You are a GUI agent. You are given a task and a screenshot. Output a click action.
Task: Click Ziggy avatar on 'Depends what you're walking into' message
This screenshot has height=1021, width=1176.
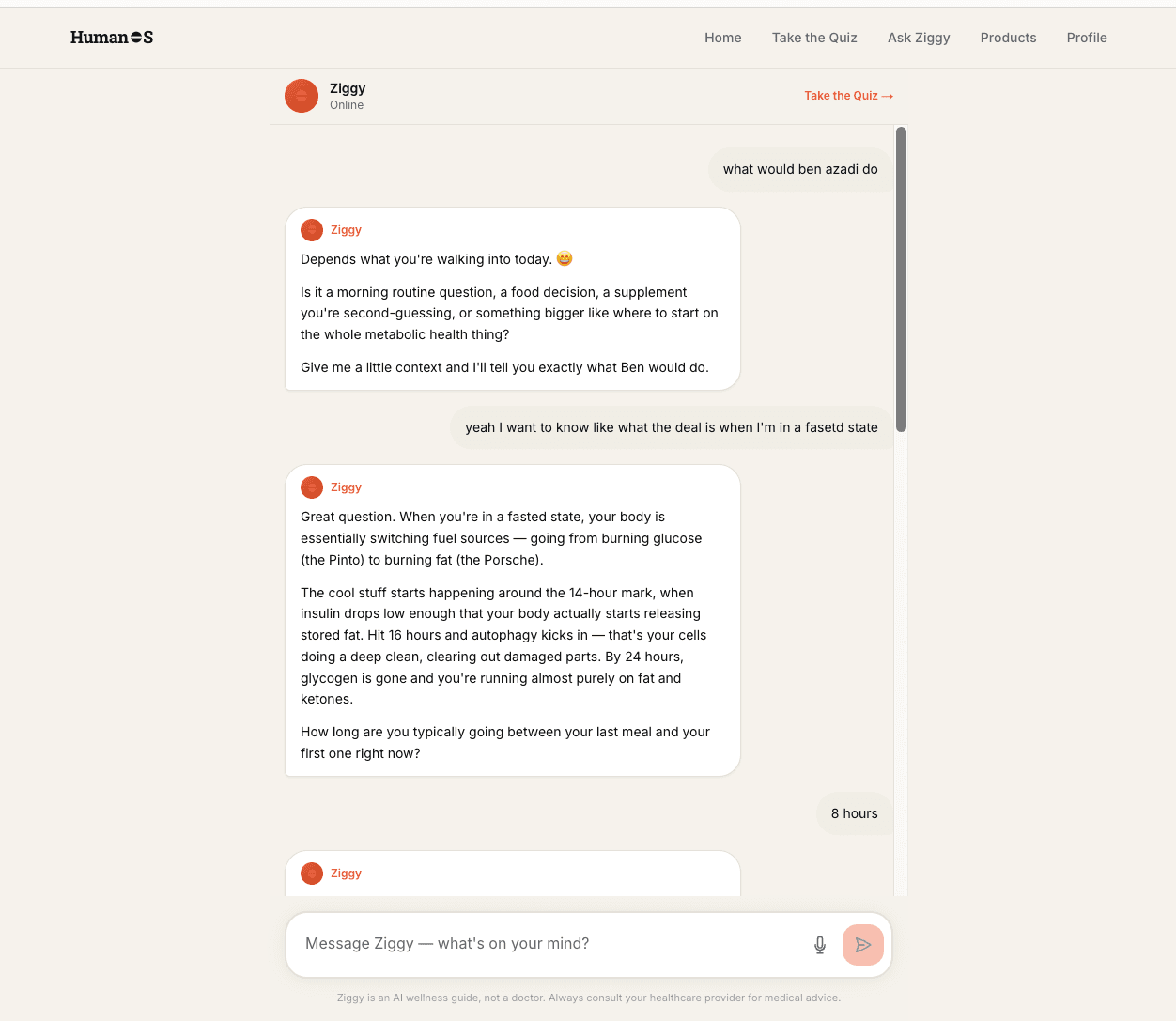pos(312,230)
